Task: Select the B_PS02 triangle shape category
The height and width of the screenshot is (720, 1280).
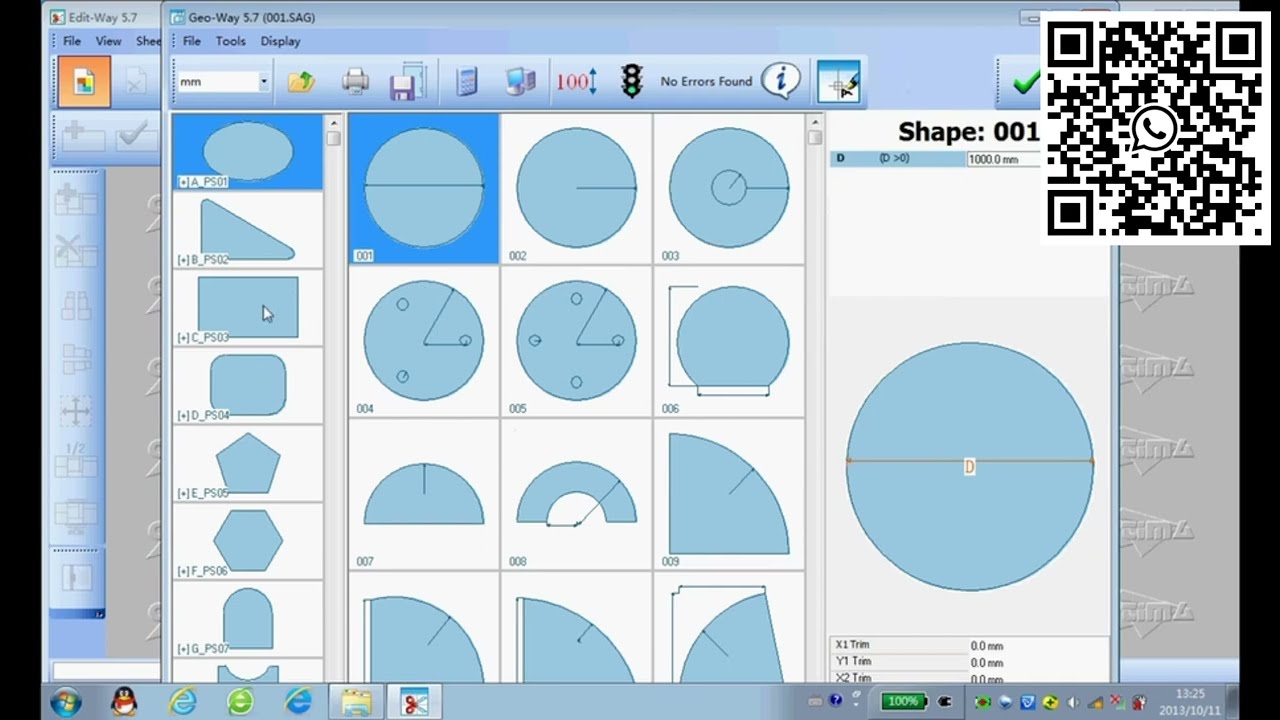Action: click(x=248, y=230)
